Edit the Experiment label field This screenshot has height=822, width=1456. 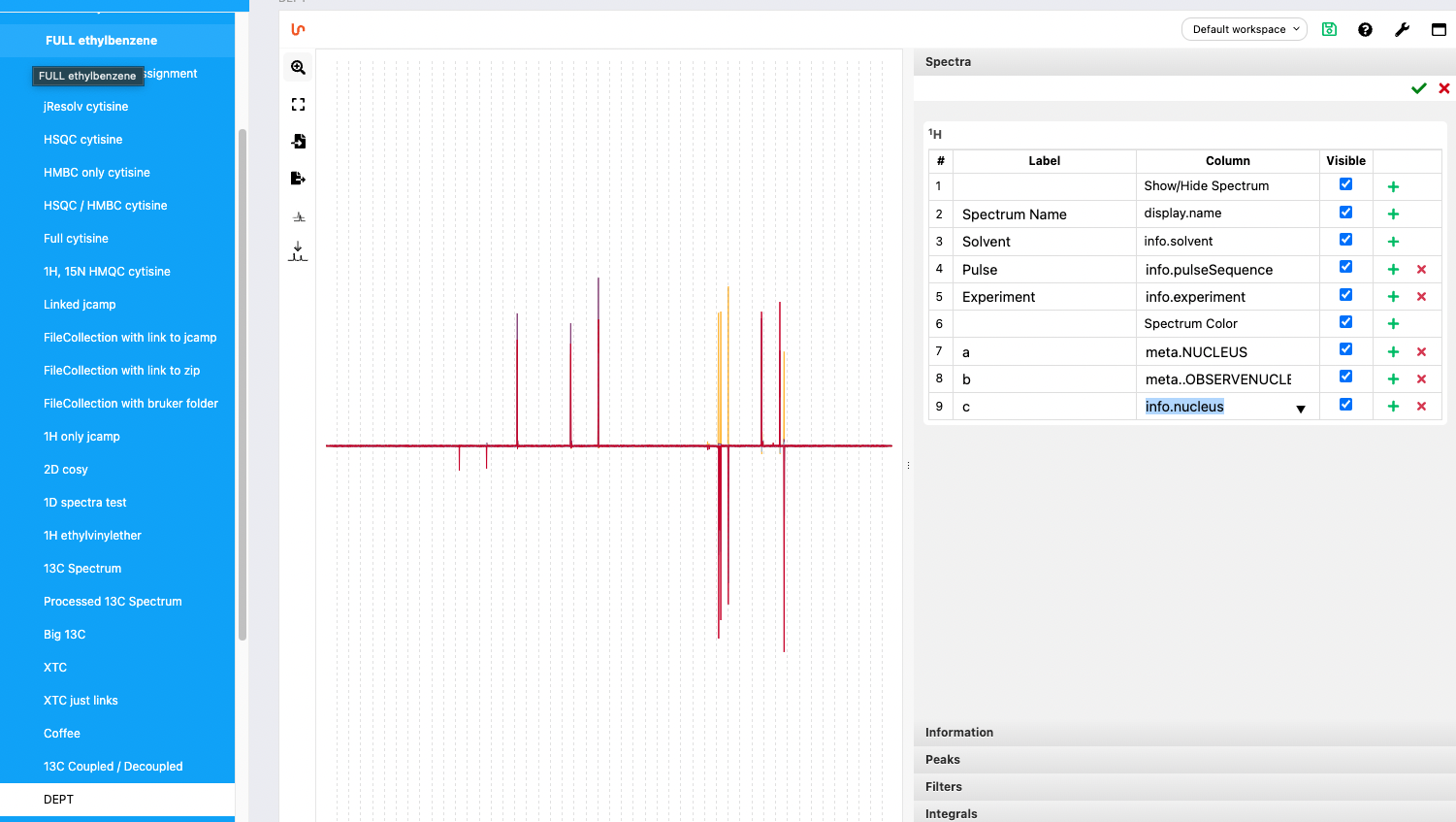click(x=1045, y=297)
